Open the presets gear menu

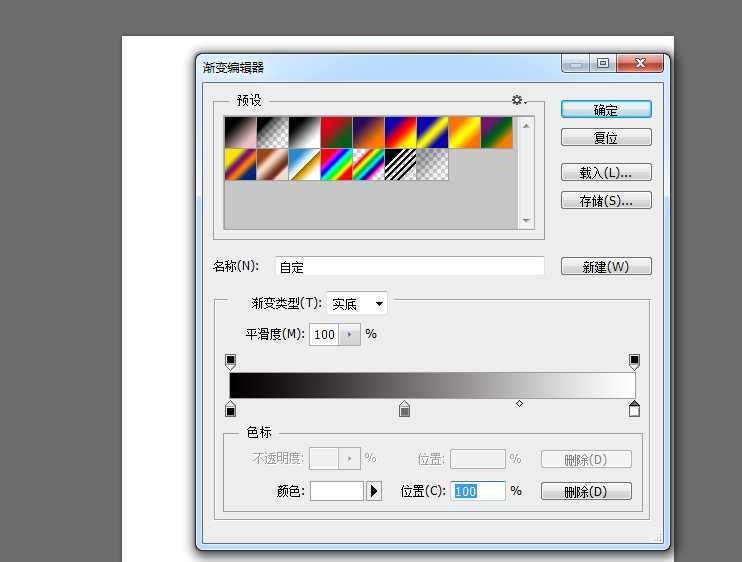pyautogui.click(x=519, y=100)
